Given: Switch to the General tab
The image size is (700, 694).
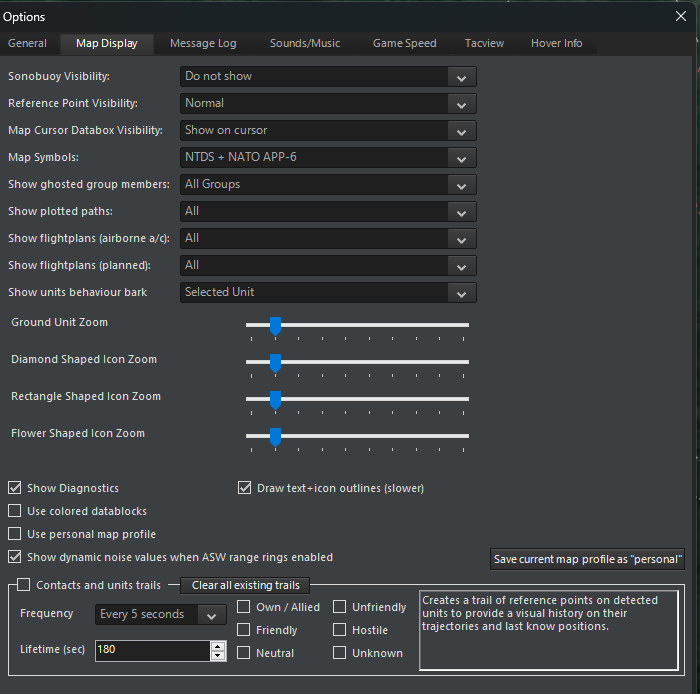Looking at the screenshot, I should pos(27,43).
